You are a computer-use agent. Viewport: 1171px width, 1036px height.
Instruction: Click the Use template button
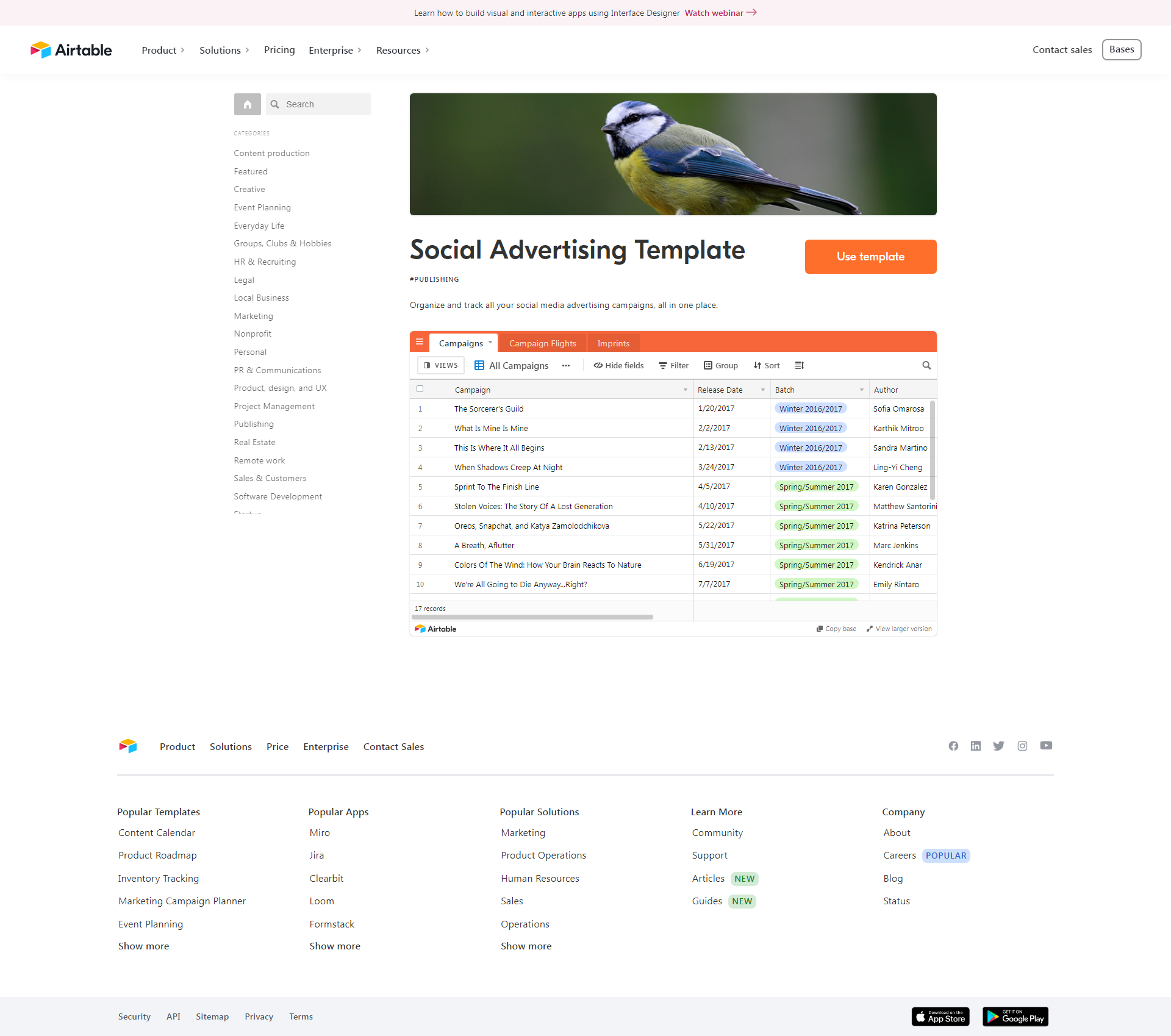[x=870, y=257]
